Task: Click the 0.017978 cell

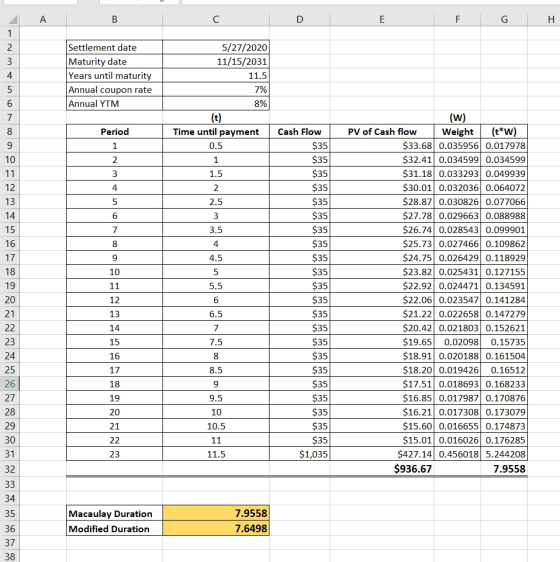Action: coord(504,146)
